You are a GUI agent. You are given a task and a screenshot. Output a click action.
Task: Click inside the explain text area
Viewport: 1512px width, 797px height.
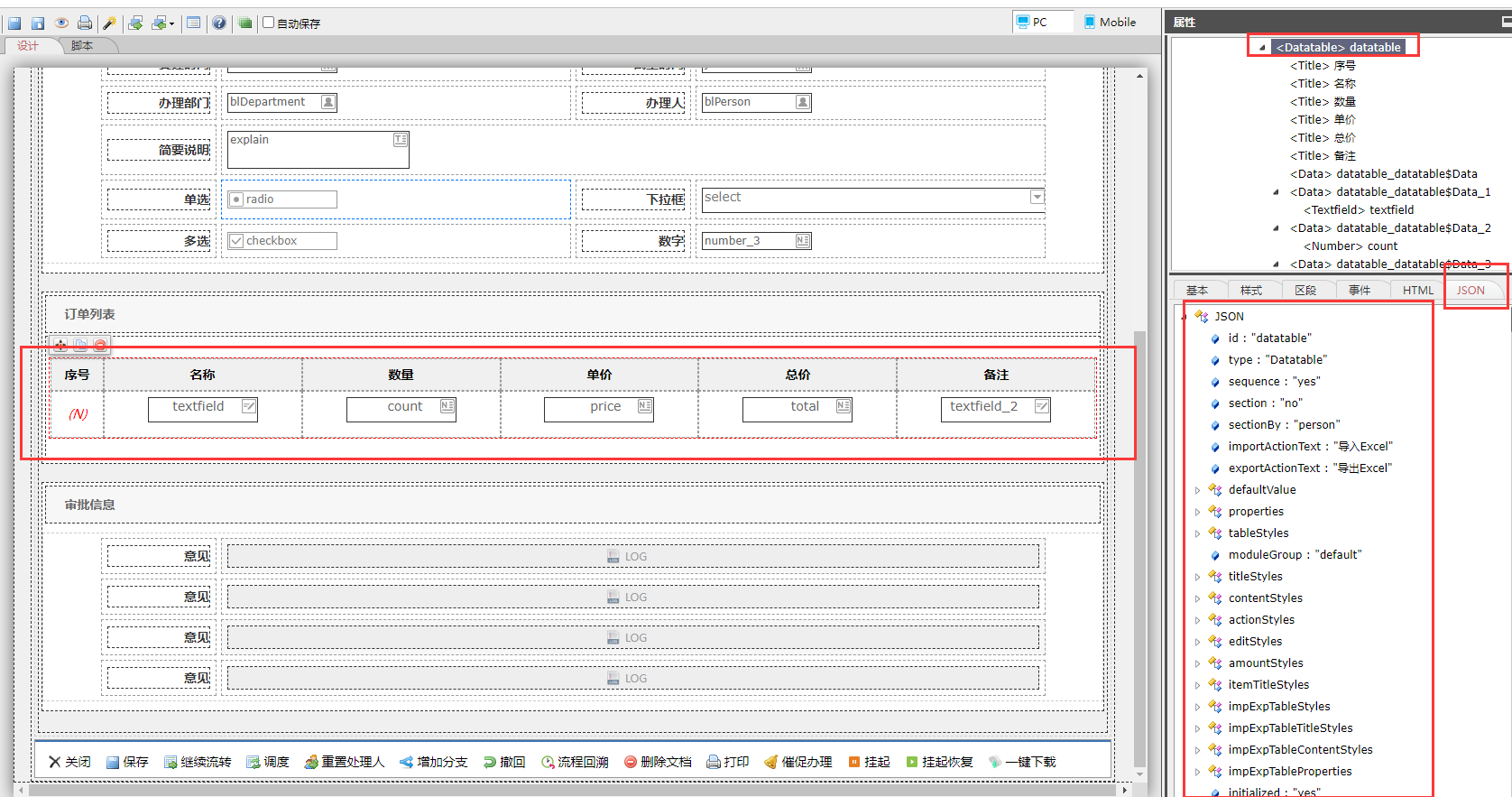pyautogui.click(x=318, y=150)
